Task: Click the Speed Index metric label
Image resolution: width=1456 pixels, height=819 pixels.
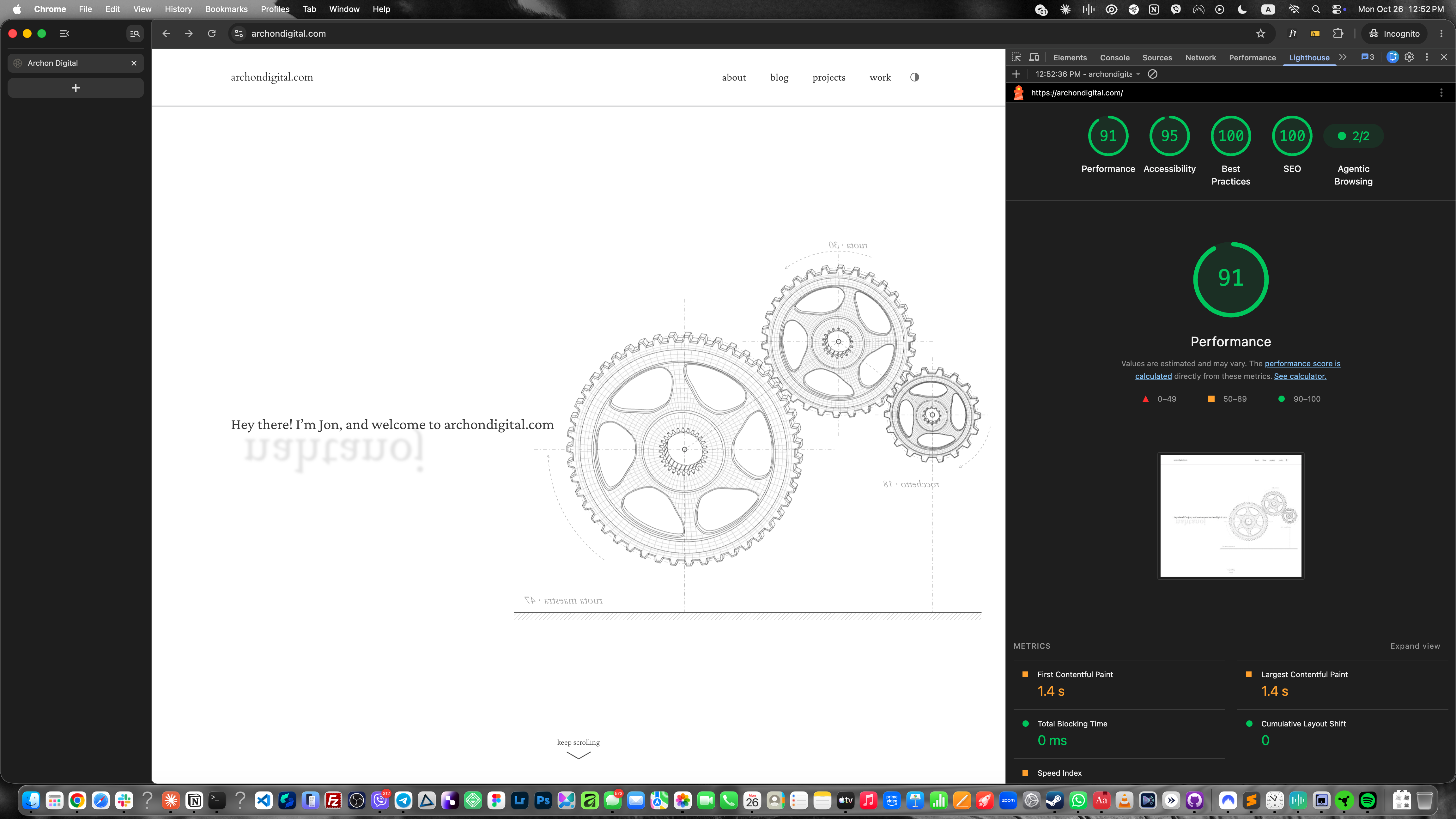Action: click(1059, 773)
